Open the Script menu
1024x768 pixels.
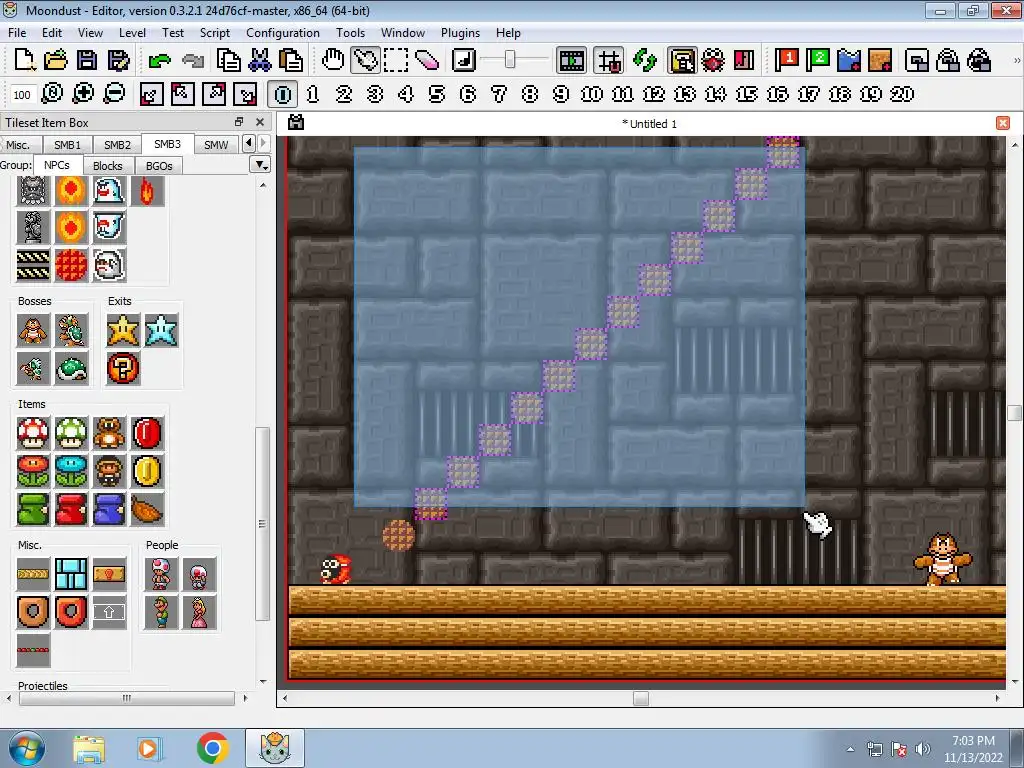215,33
